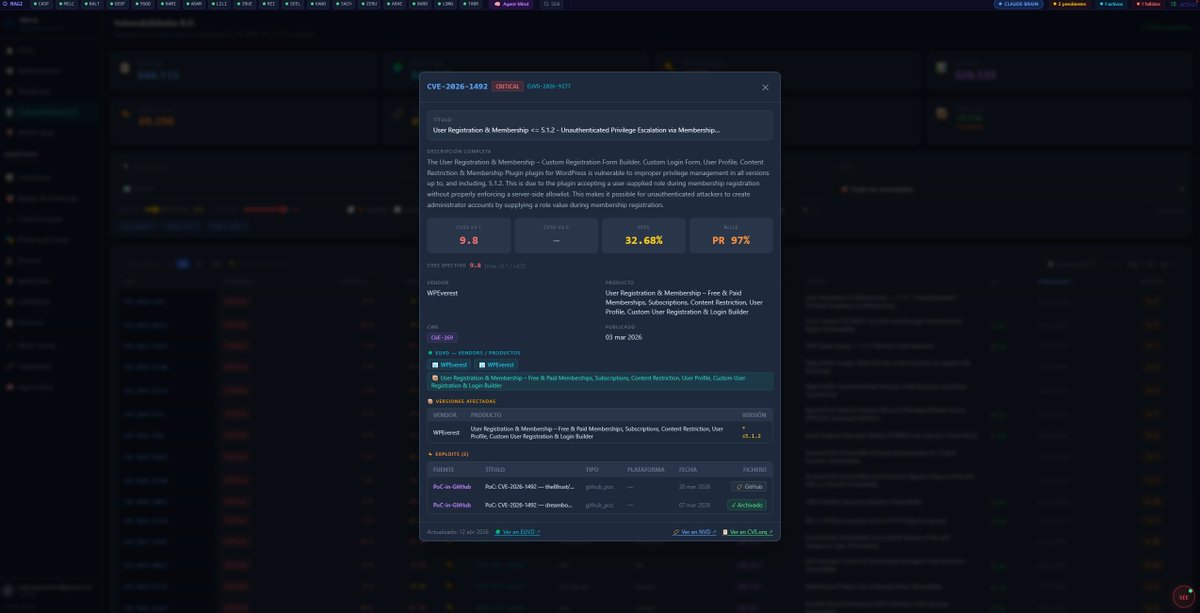The height and width of the screenshot is (613, 1200).
Task: Follow the Ver en NVD link
Action: click(694, 532)
